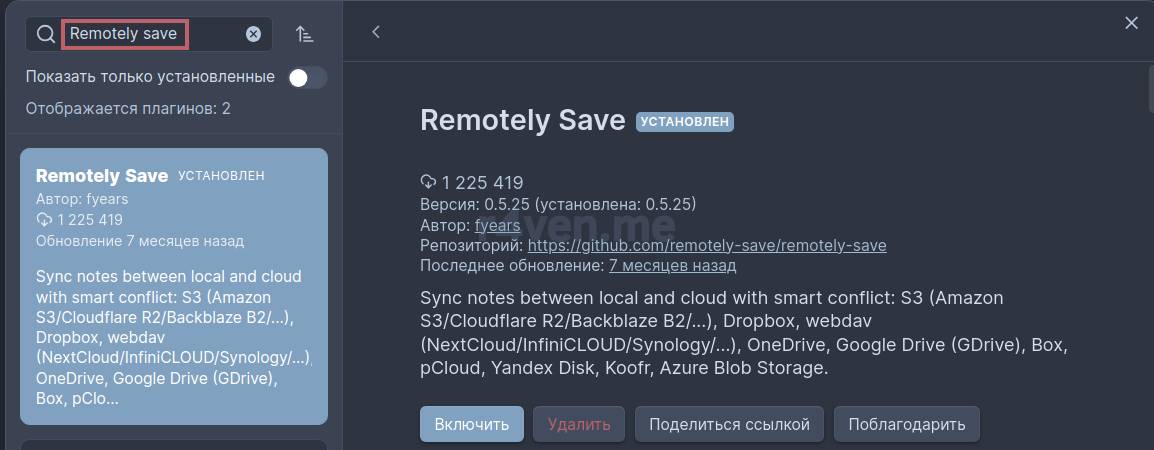Close the plugin browser dialog
Screen dimensions: 1154x450
1131,23
